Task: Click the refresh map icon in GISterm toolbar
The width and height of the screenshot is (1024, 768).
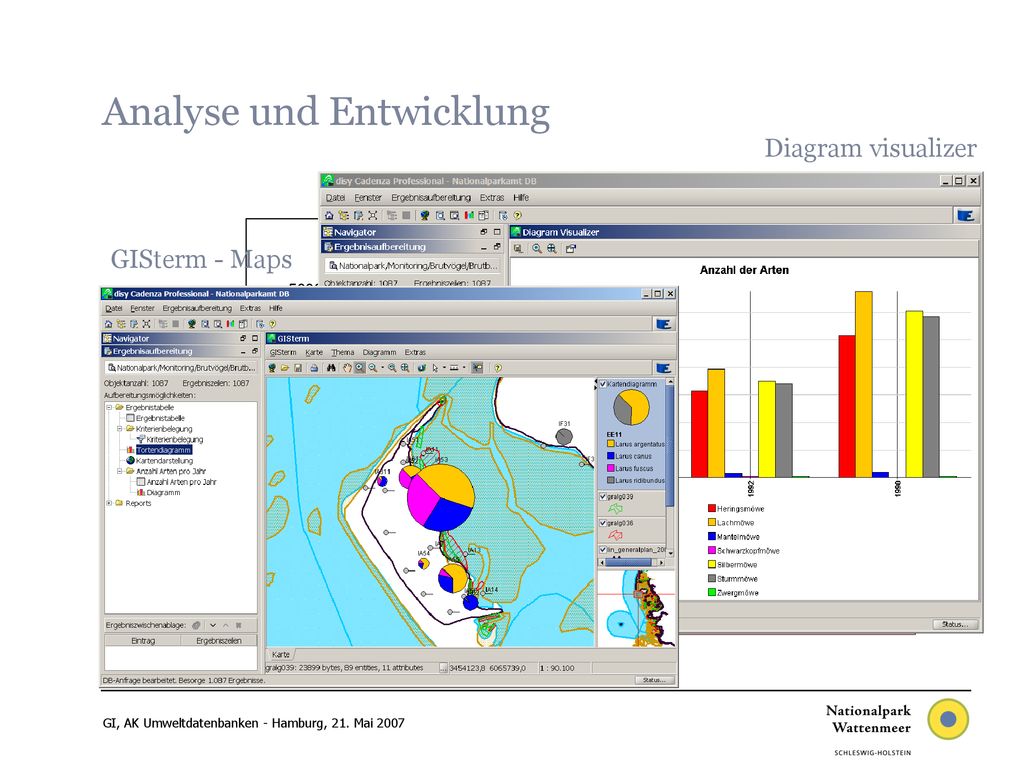Action: [422, 368]
